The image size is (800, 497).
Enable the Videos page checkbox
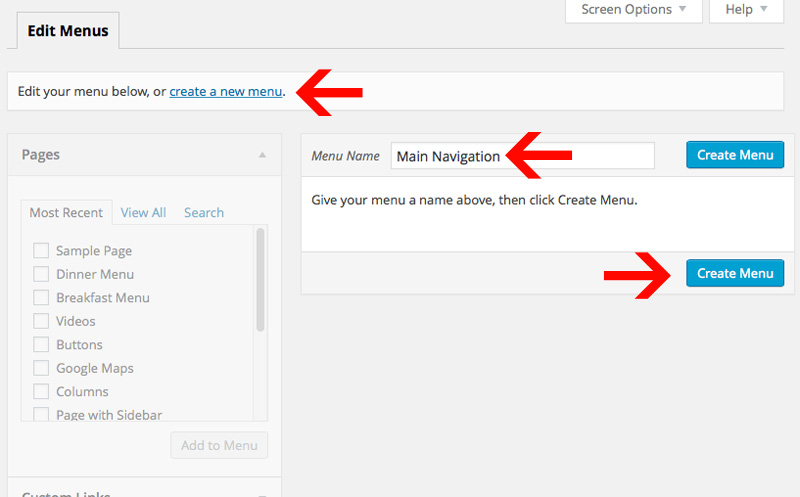(x=41, y=321)
